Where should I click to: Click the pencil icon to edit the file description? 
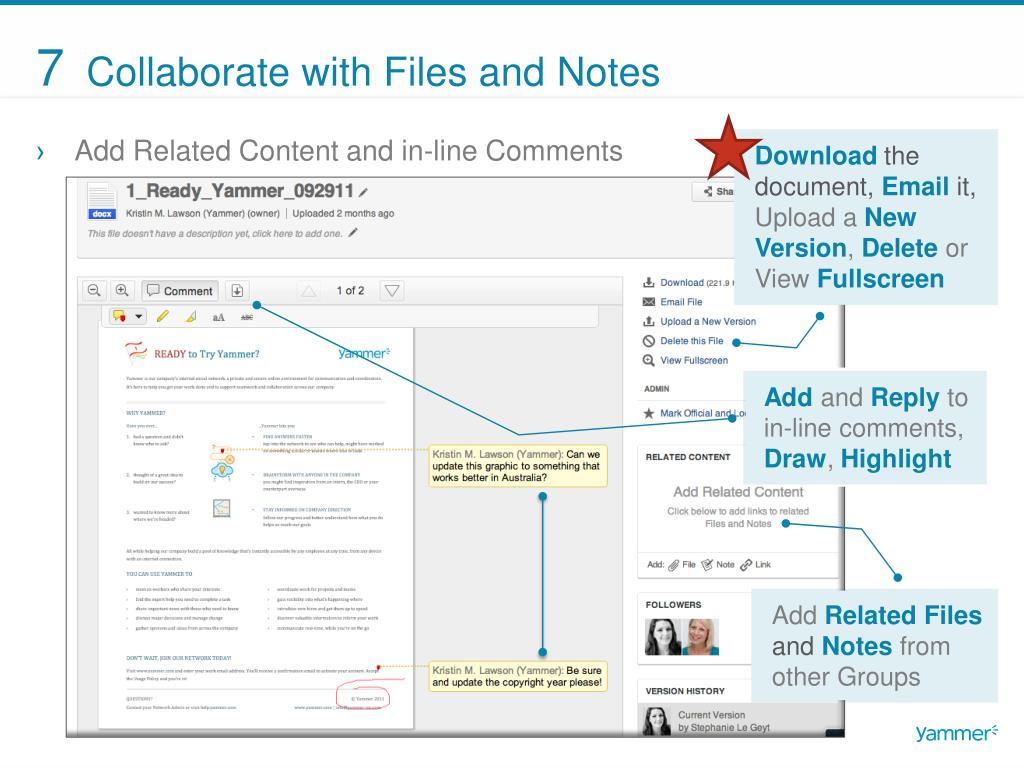pyautogui.click(x=353, y=232)
